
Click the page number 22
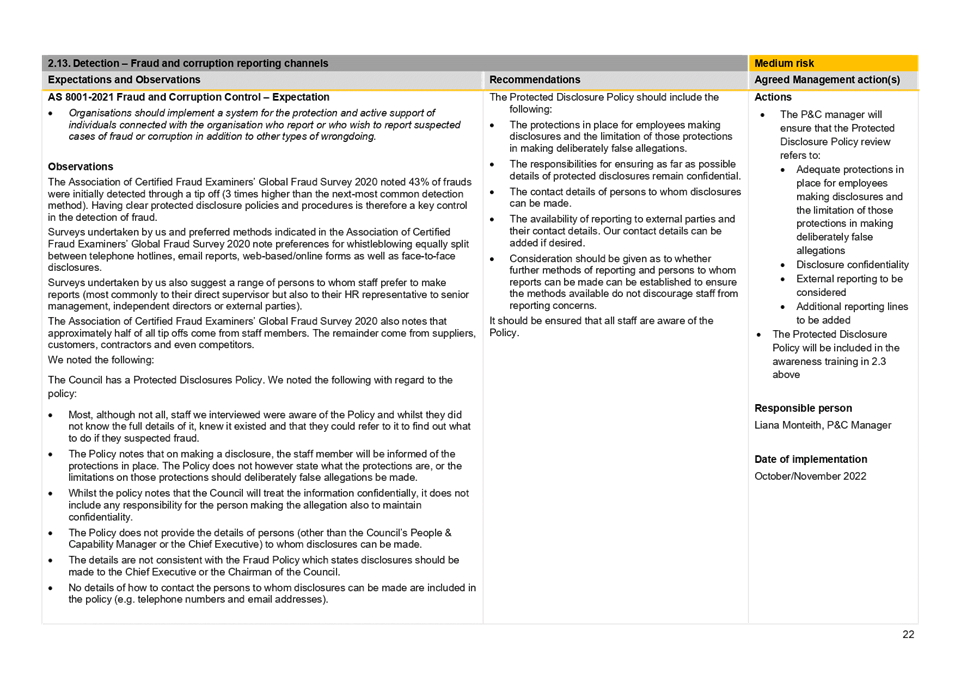click(907, 635)
